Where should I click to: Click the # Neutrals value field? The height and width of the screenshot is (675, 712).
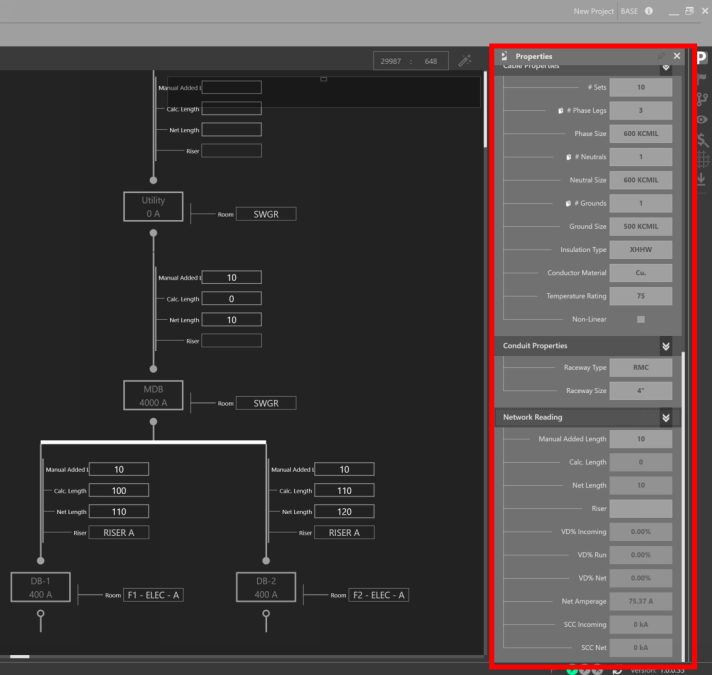641,157
